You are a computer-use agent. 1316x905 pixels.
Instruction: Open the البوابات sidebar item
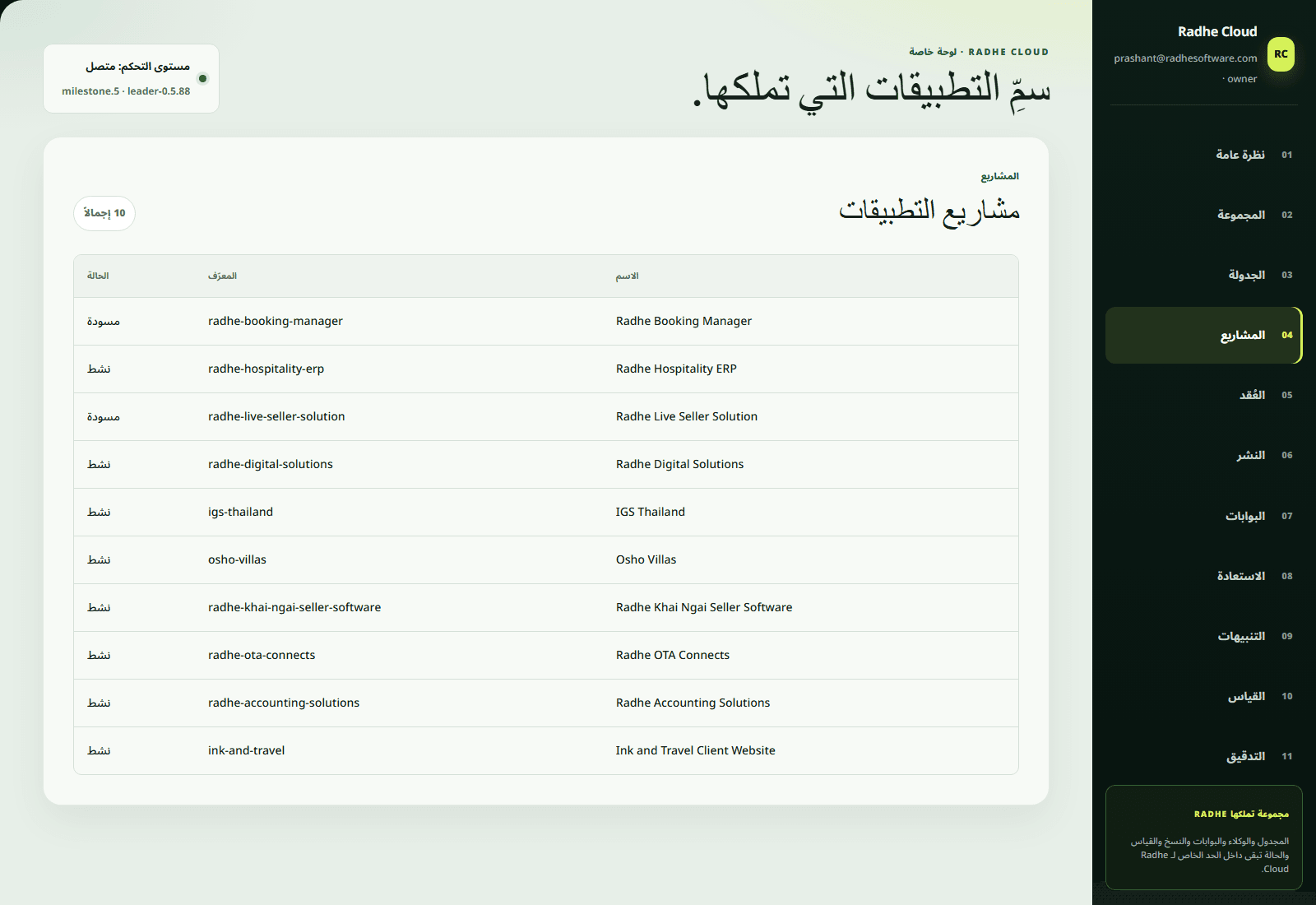[1203, 516]
